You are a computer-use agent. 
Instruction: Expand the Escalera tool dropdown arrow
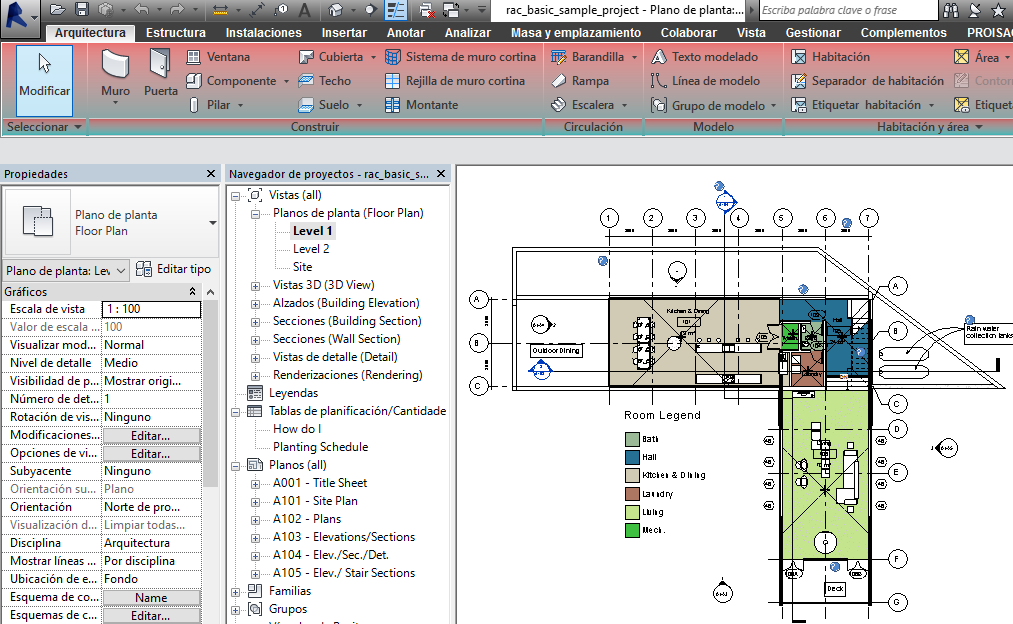pos(624,104)
